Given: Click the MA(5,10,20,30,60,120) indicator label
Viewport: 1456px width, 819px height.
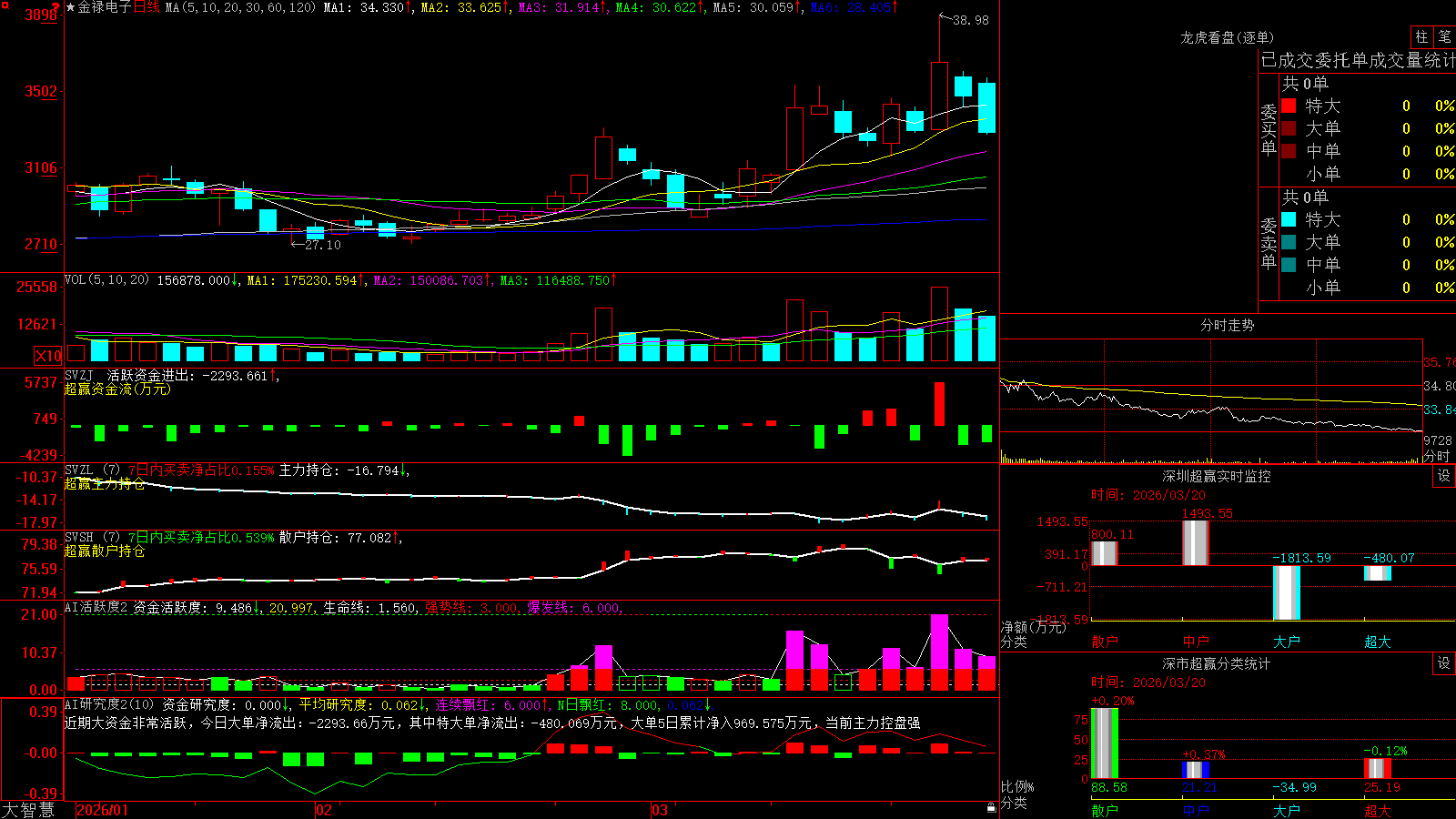Looking at the screenshot, I should pos(241,7).
